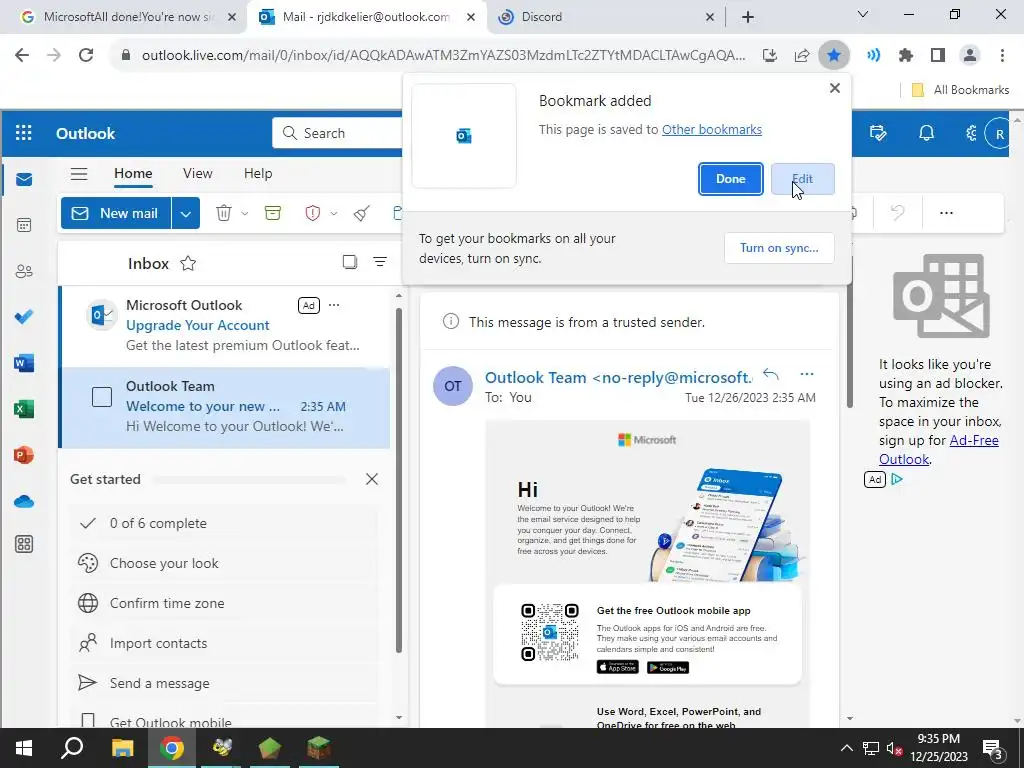Check the Outlook Team message checkbox
This screenshot has height=768, width=1024.
[x=102, y=397]
